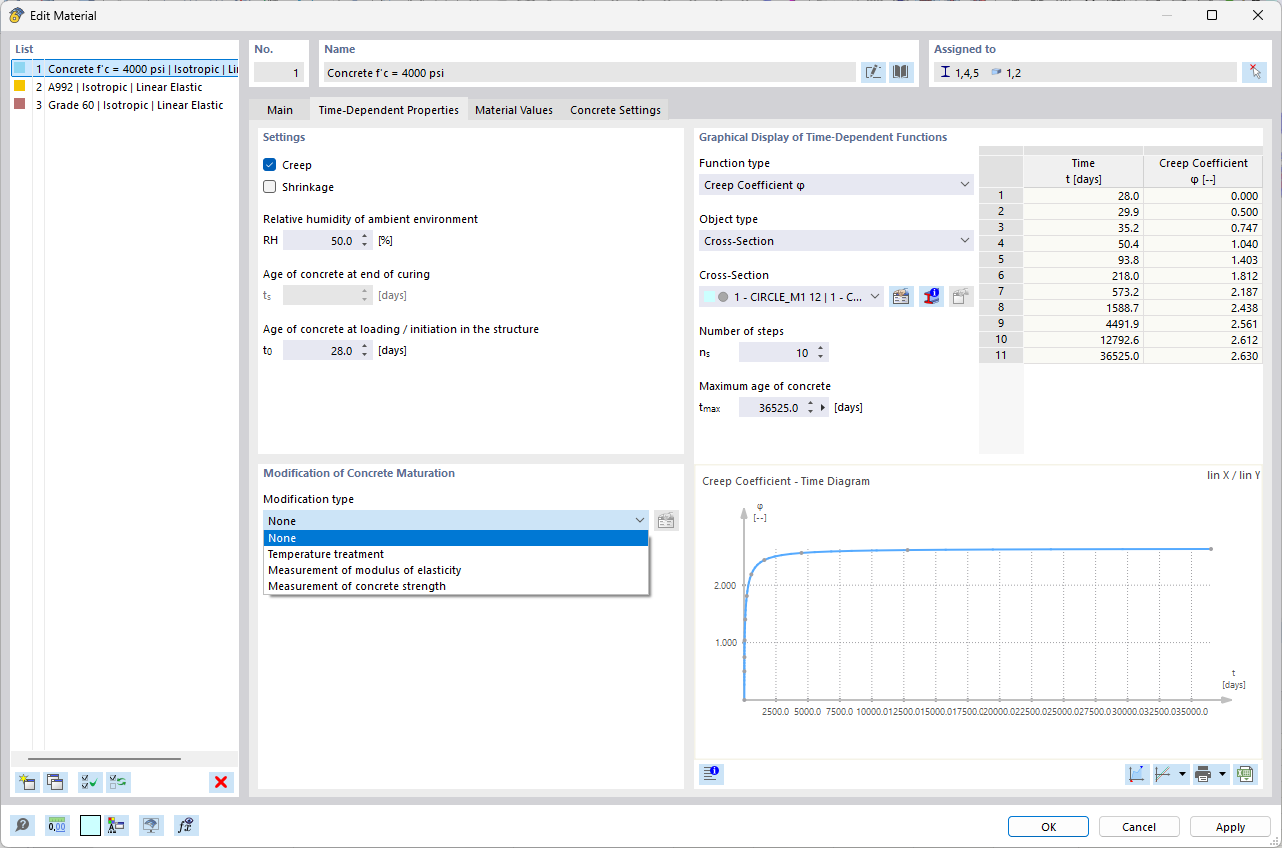Click the Excel export icon below the diagram

[x=1245, y=773]
